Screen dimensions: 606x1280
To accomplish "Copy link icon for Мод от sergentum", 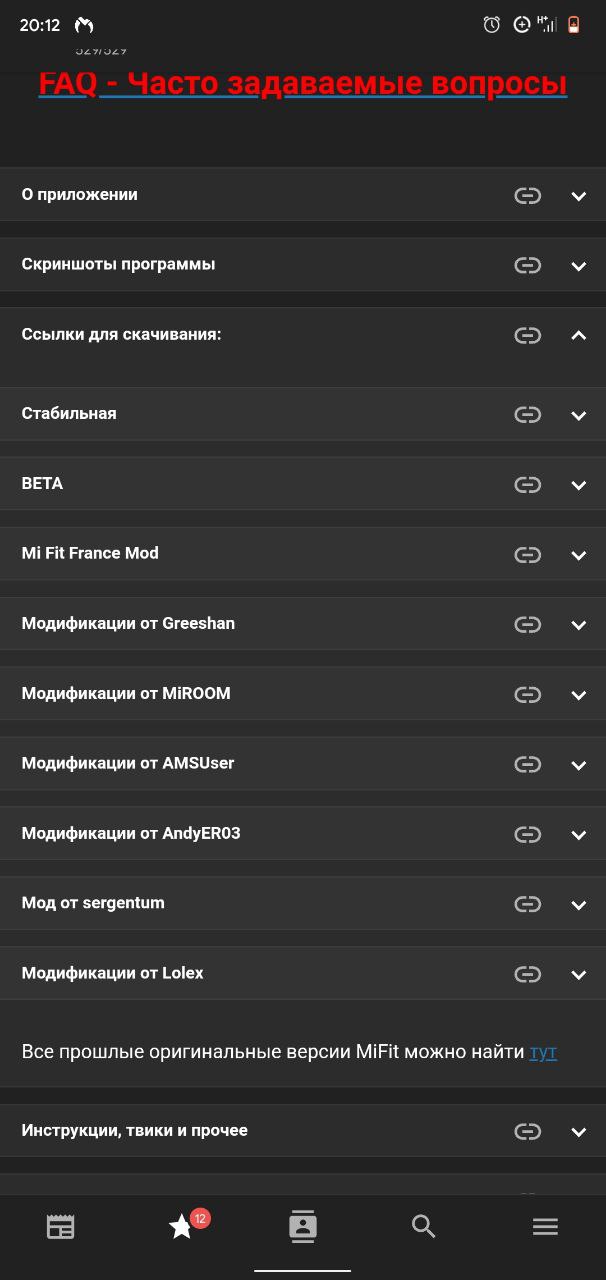I will (x=527, y=904).
